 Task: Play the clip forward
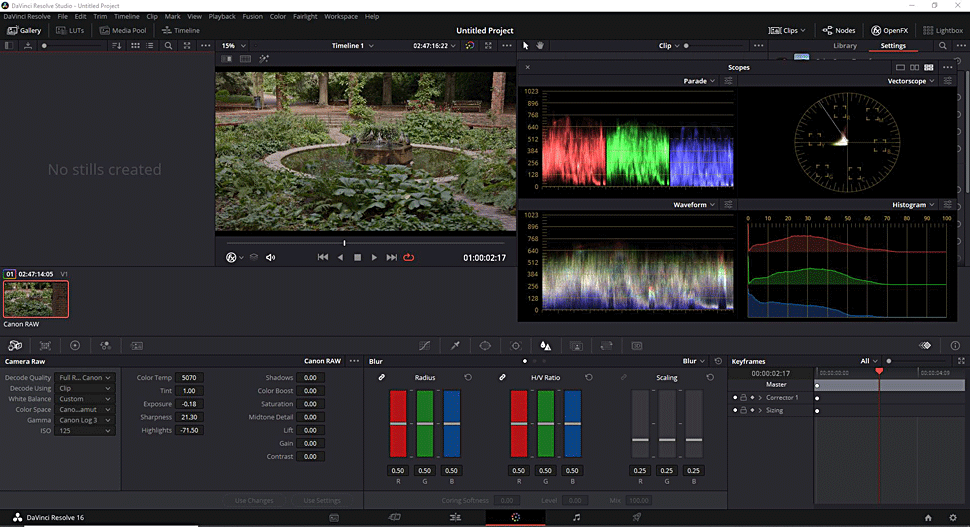(x=374, y=257)
